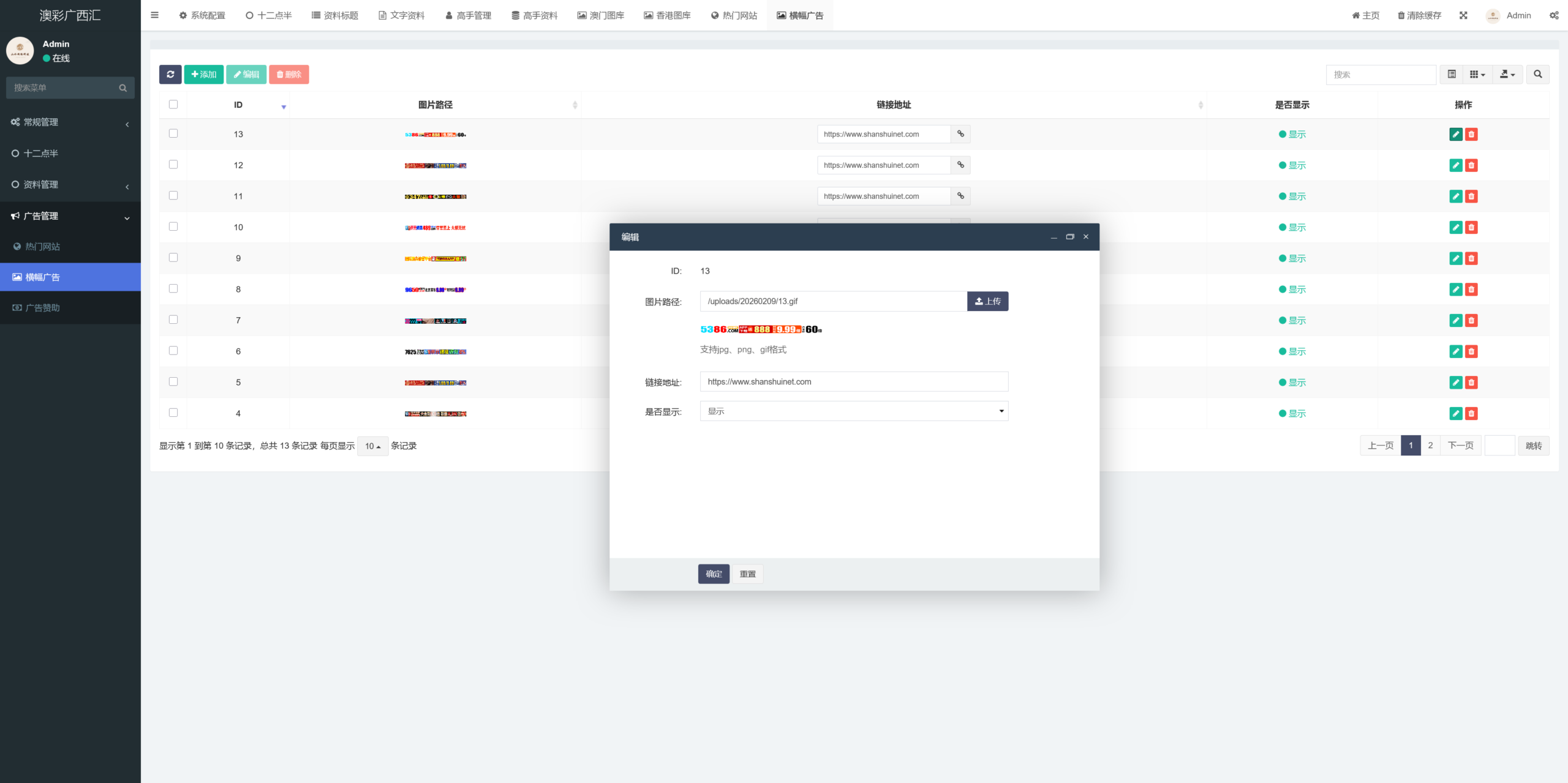
Task: Switch to the 澳门图库 tab
Action: [600, 15]
